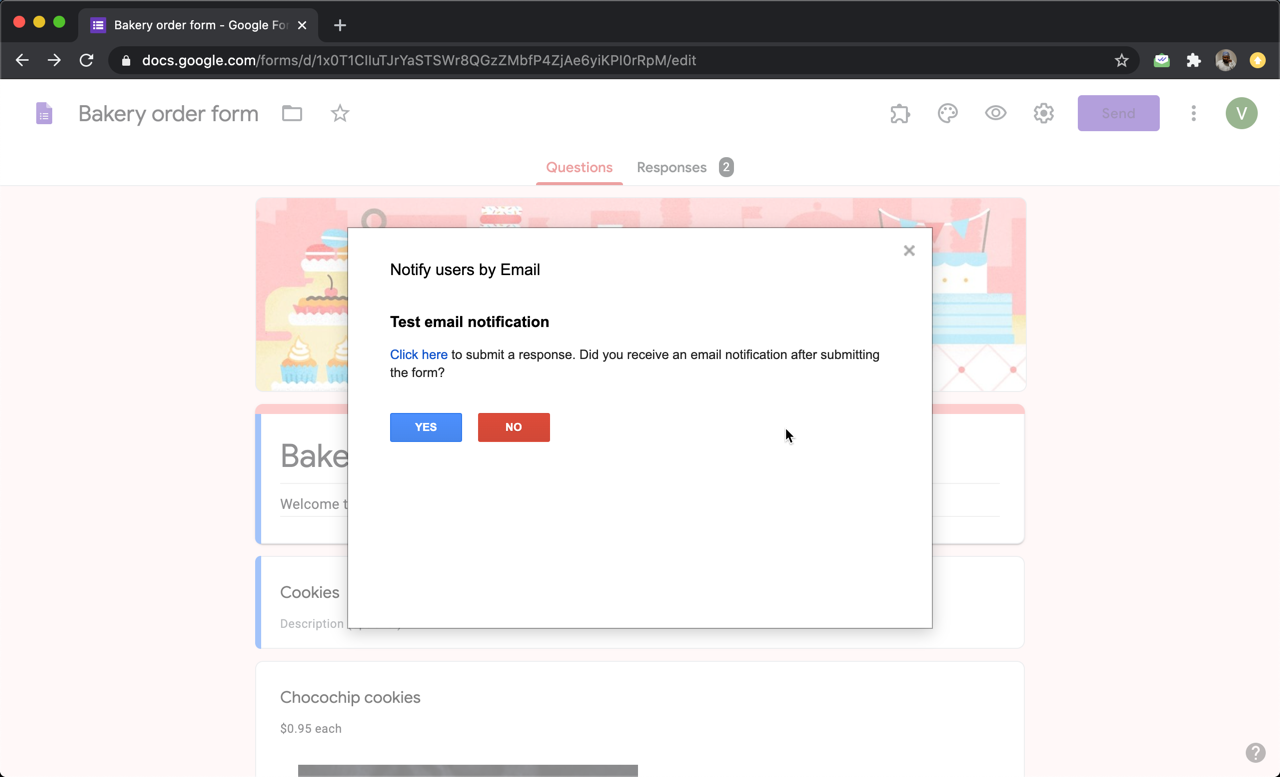1280x777 pixels.
Task: Preview the form using the eye icon
Action: 995,113
